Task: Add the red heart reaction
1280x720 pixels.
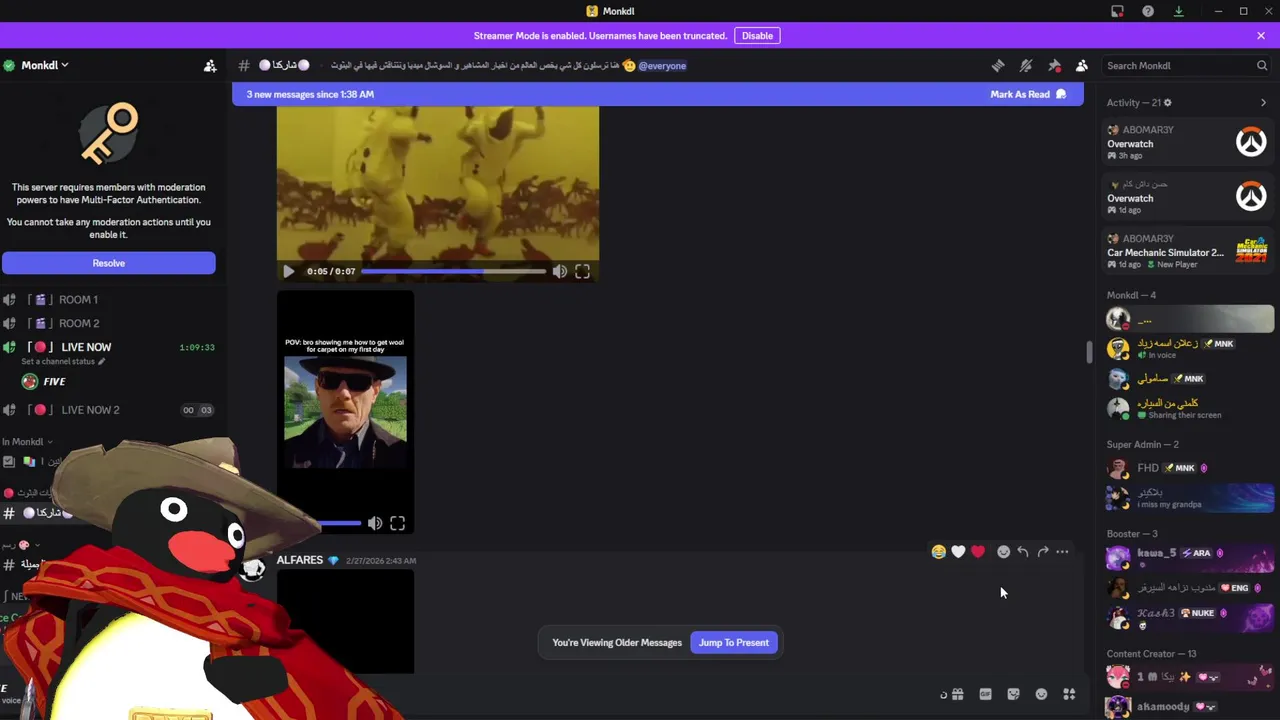Action: tap(978, 552)
